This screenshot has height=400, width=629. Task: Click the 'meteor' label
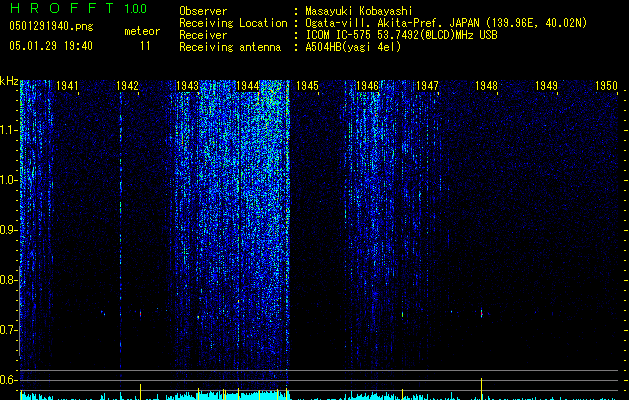(142, 31)
